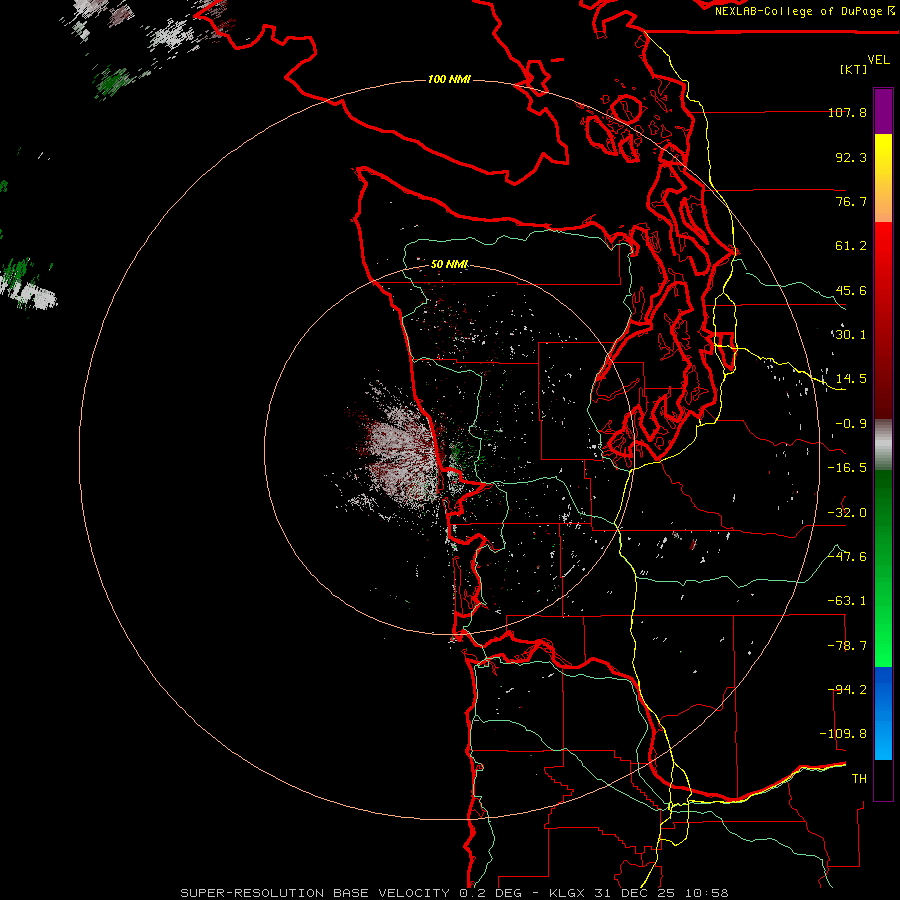
Task: Pick the -63.1 velocity scale value
Action: pos(847,601)
